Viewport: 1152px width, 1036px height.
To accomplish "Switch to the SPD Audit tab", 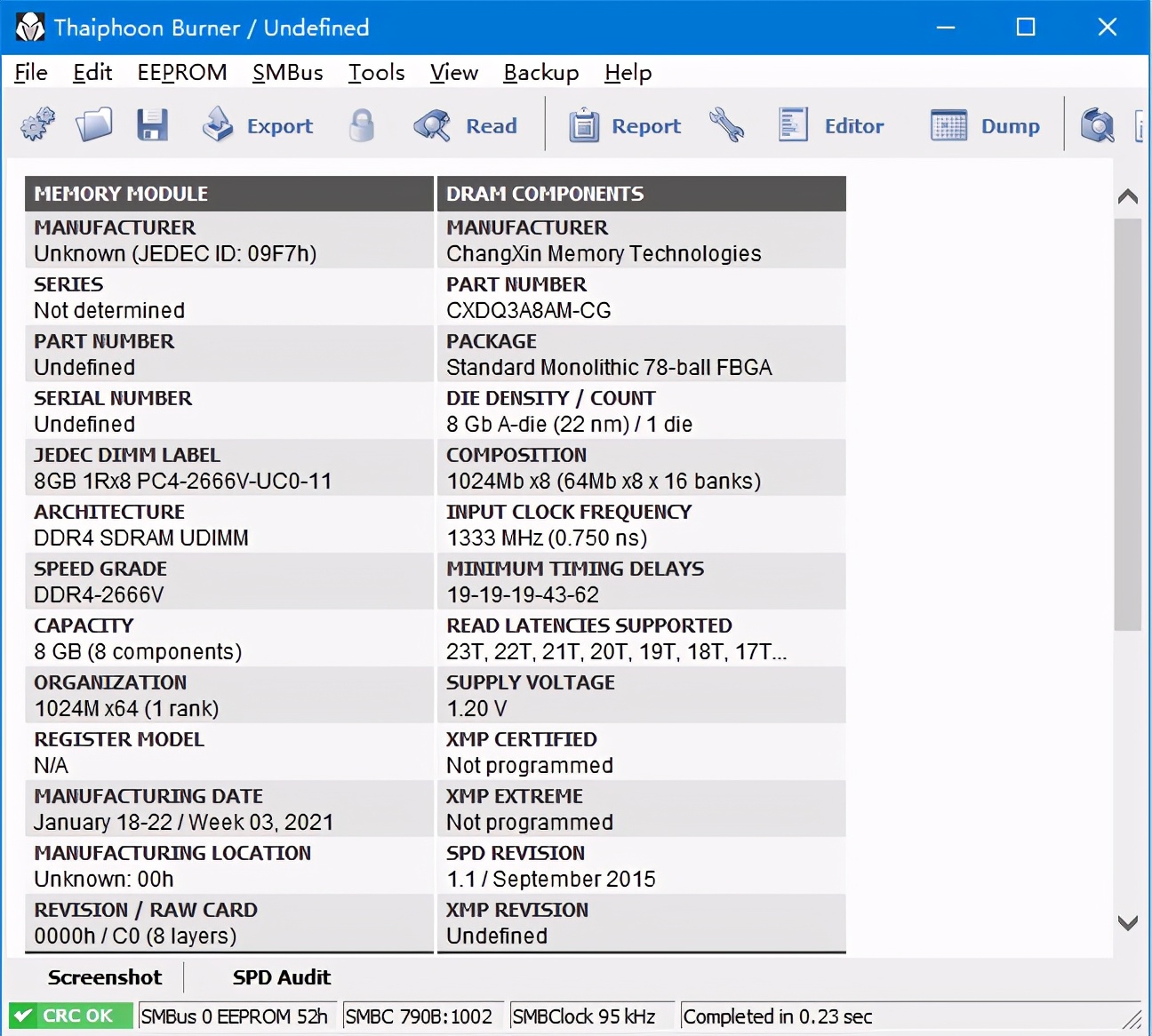I will 282,977.
